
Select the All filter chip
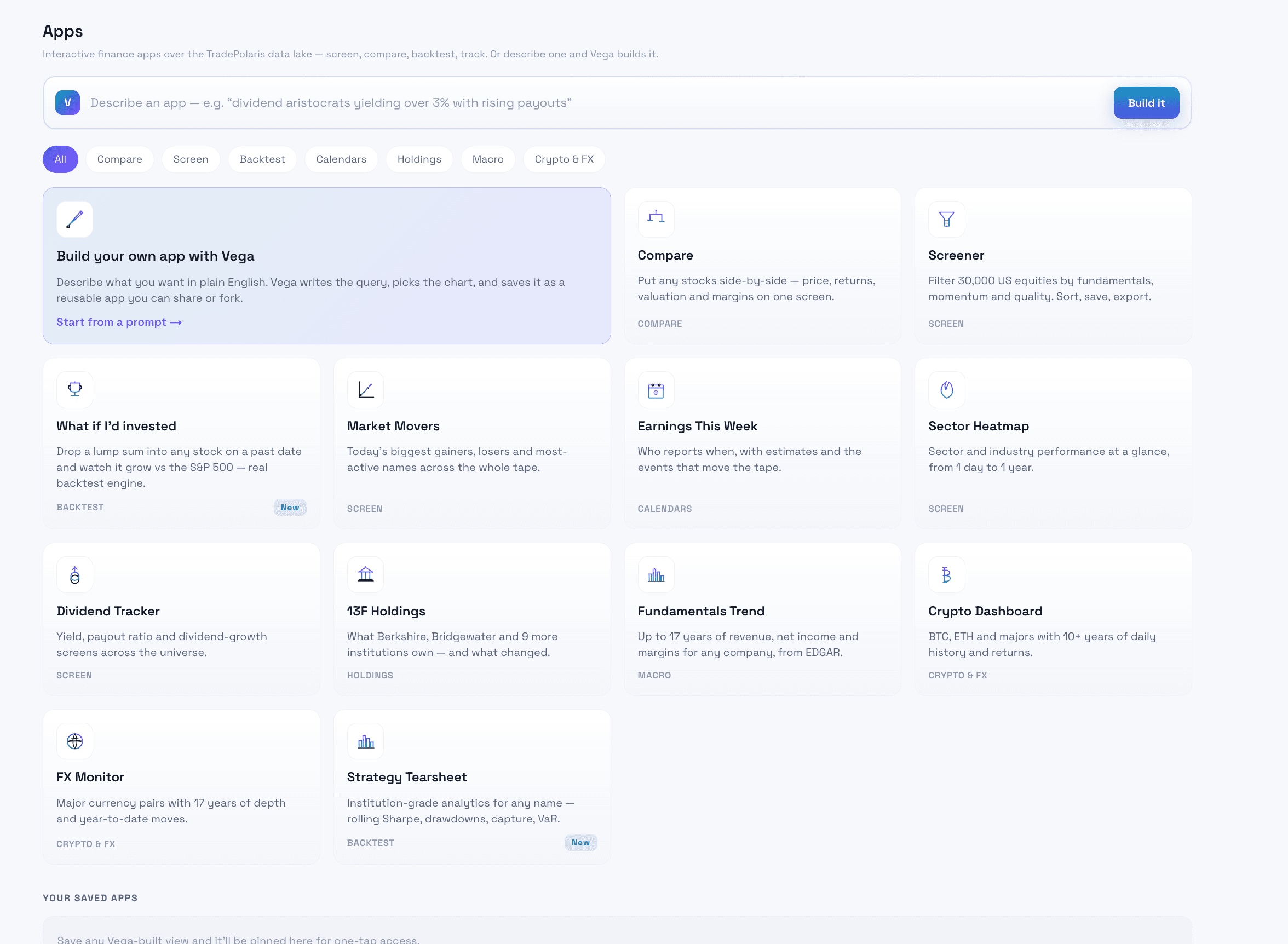point(61,159)
